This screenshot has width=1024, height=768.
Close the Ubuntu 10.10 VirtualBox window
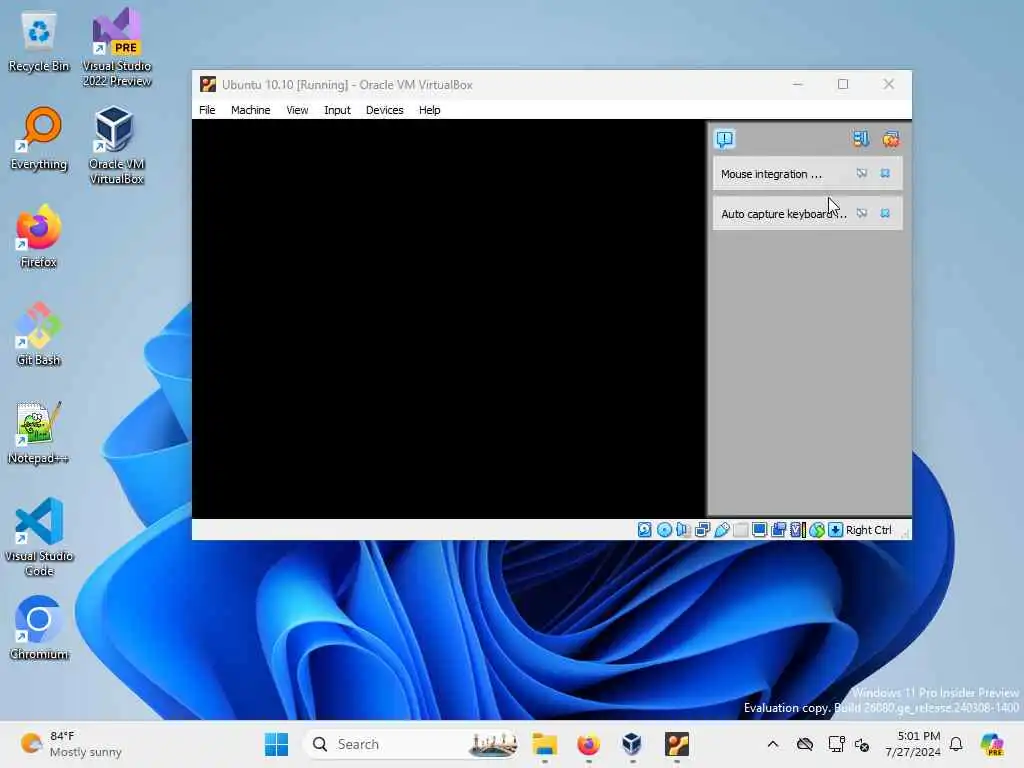(x=889, y=84)
